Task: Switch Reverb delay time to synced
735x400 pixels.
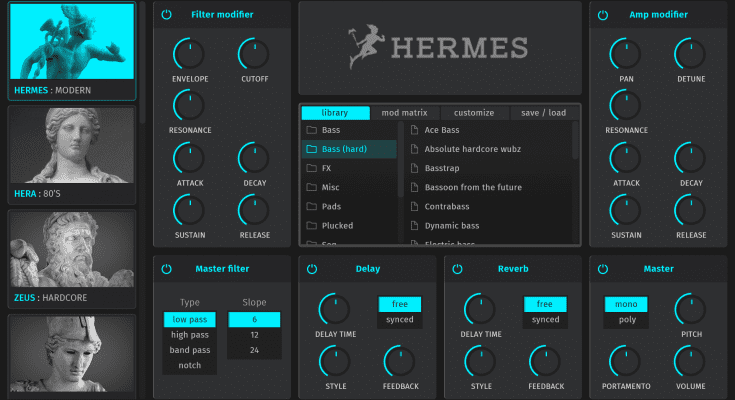Action: [545, 320]
